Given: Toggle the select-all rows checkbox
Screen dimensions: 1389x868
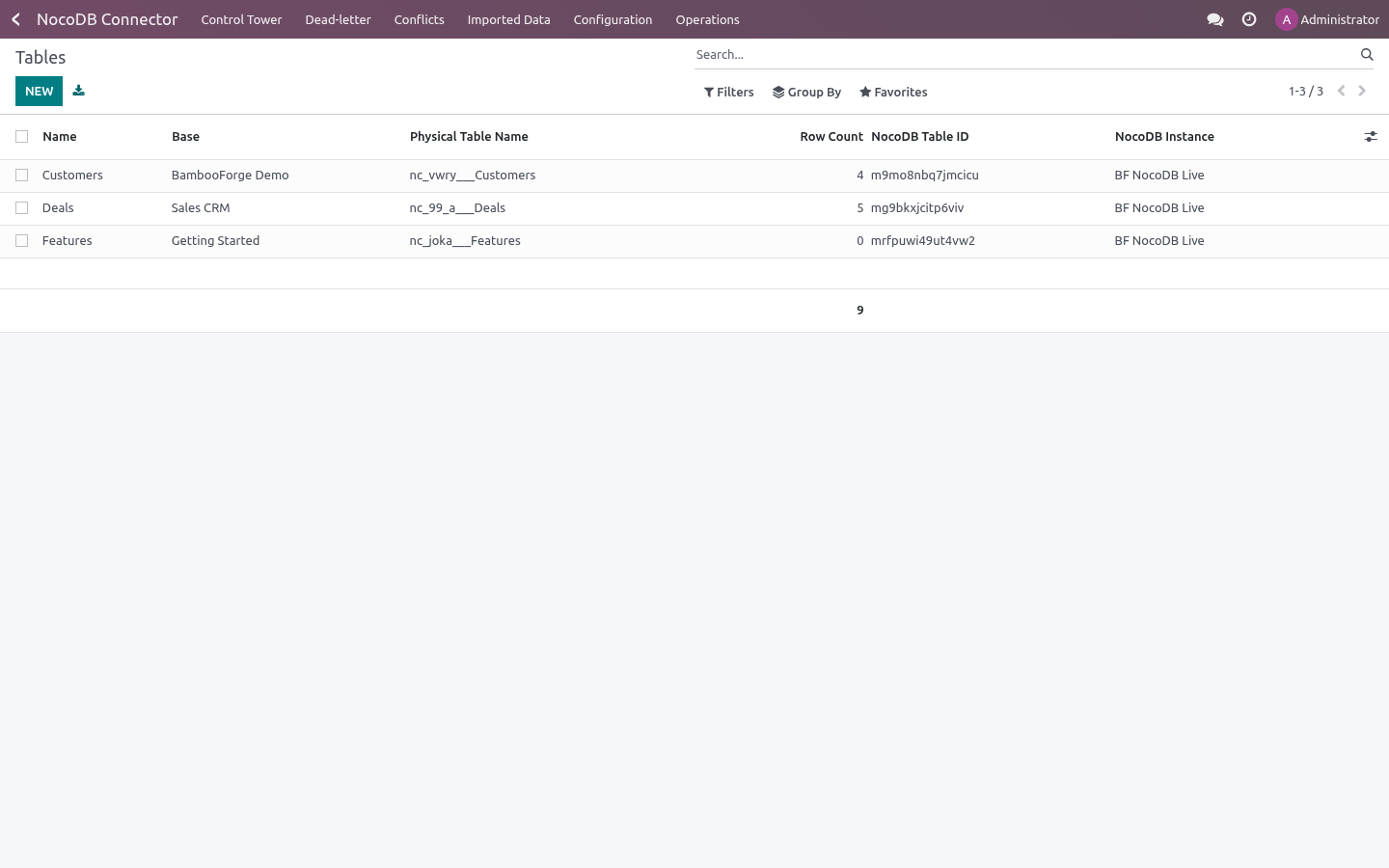Looking at the screenshot, I should coord(21,137).
